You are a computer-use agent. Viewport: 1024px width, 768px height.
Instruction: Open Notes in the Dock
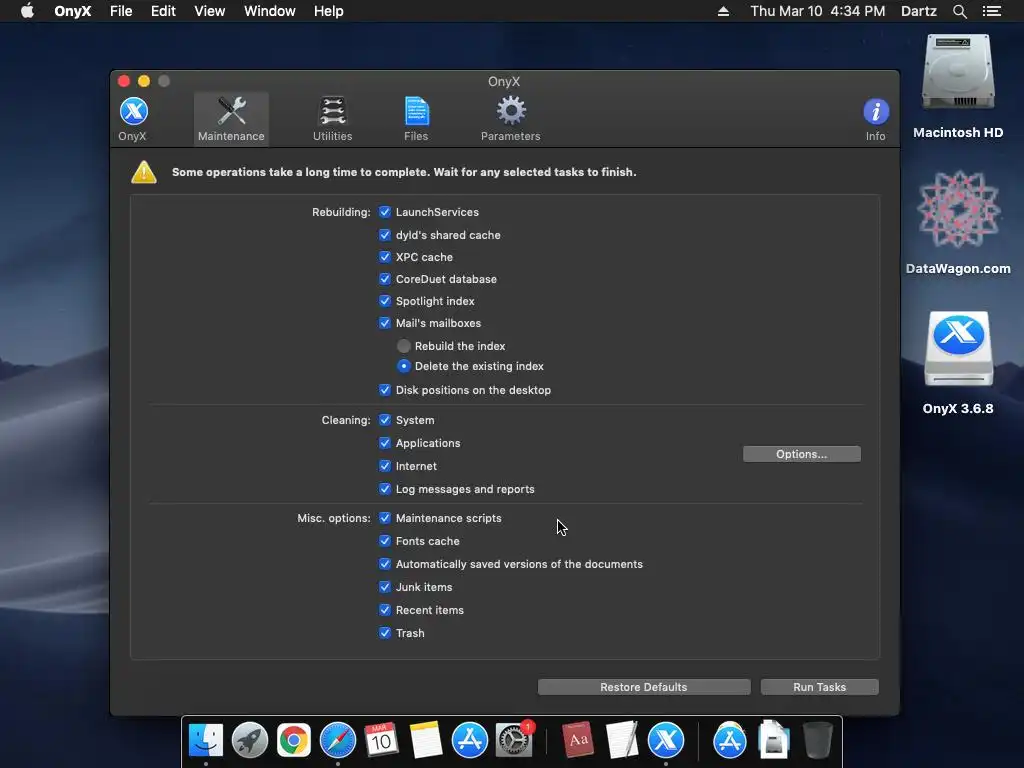point(426,741)
